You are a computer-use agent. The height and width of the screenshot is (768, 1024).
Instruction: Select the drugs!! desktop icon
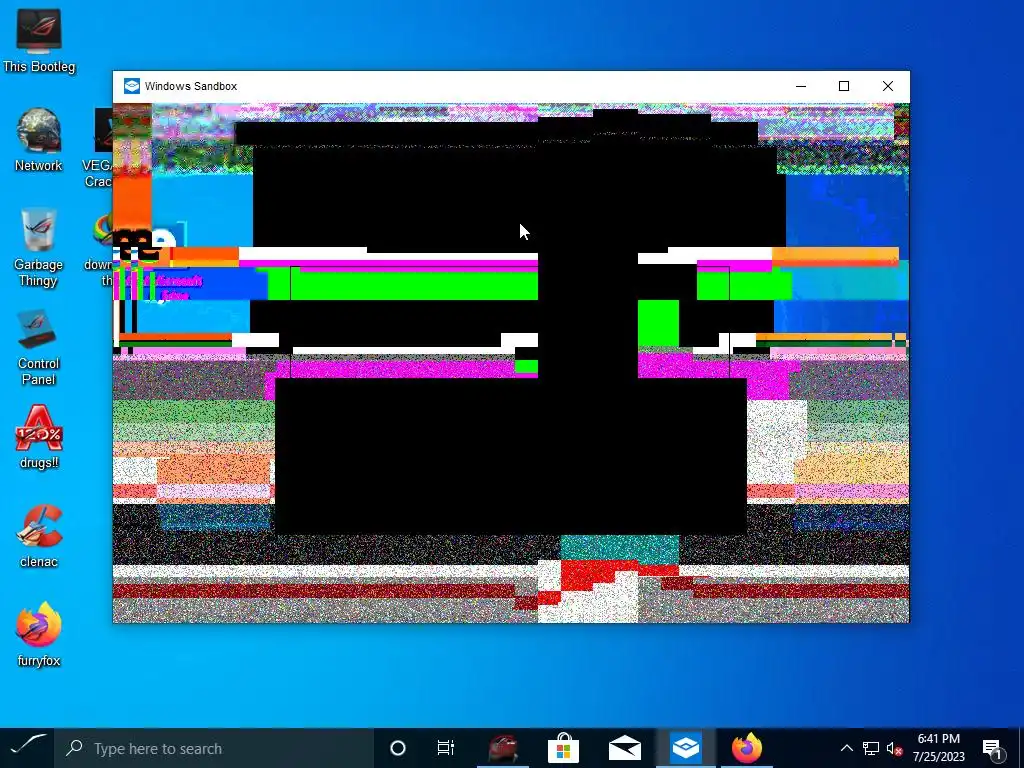(x=39, y=436)
